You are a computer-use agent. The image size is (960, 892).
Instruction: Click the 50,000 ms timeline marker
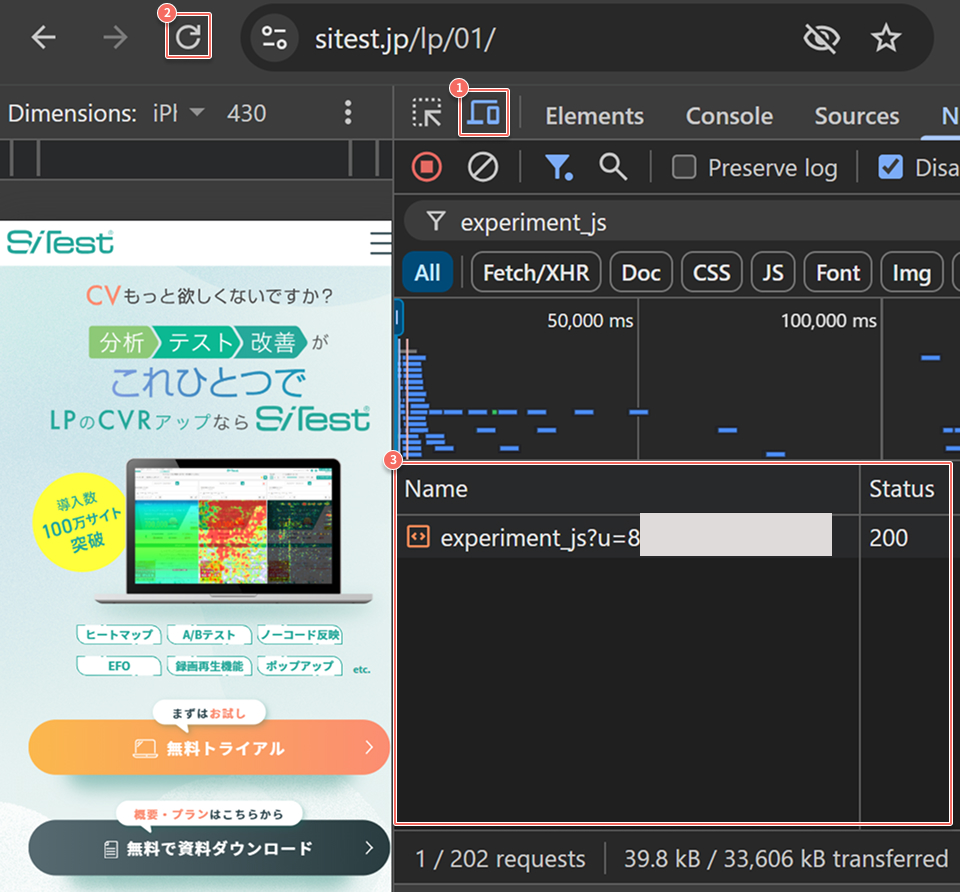tap(590, 320)
